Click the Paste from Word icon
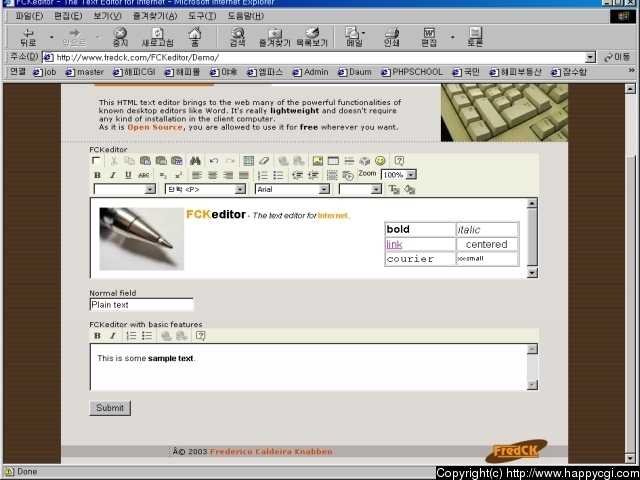 pyautogui.click(x=177, y=161)
